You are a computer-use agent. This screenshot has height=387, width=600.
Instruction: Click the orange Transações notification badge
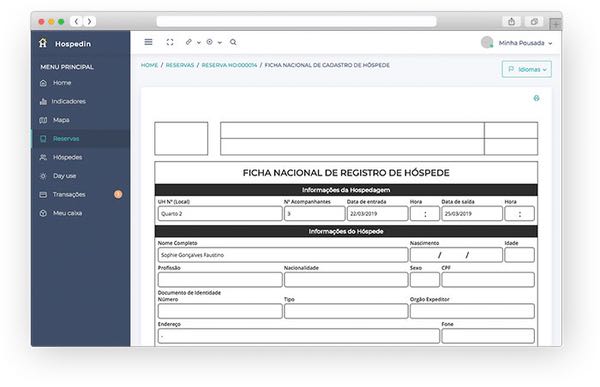[118, 194]
